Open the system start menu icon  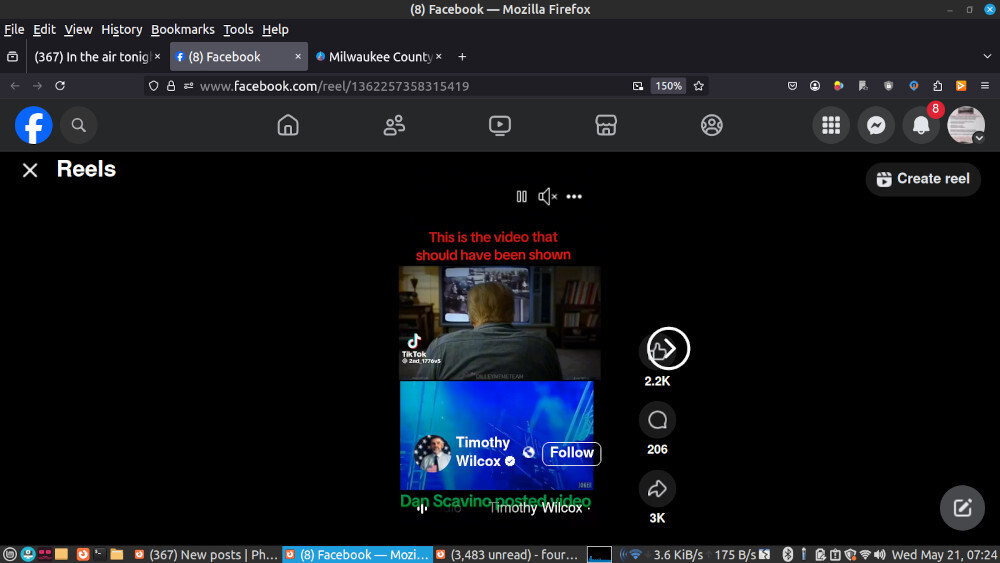tap(10, 555)
